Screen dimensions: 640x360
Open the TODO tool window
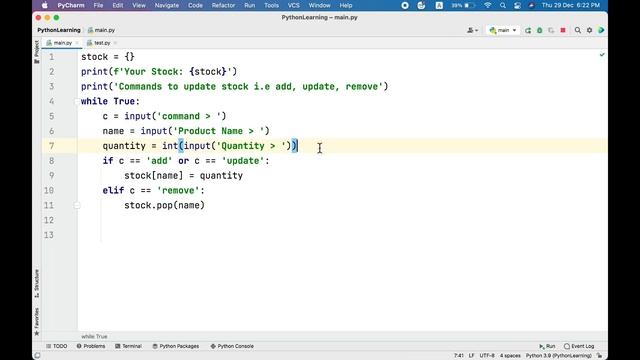(x=56, y=346)
